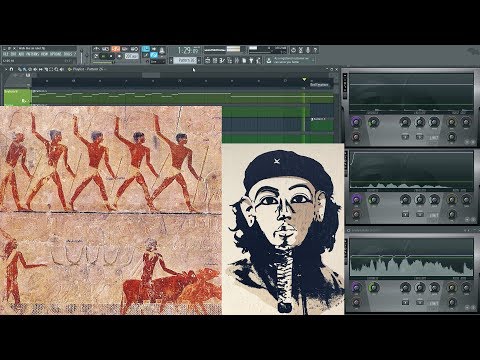Click the page icon after the mixer icon
Viewport: 480px width, 360px height.
244,60
